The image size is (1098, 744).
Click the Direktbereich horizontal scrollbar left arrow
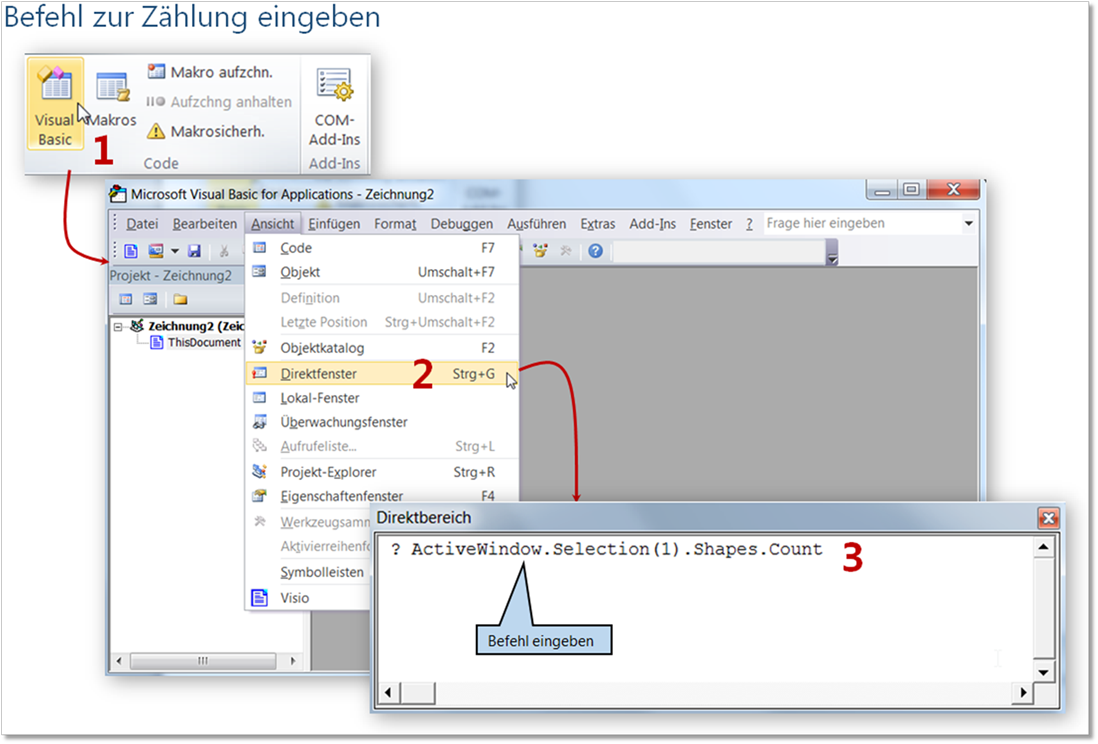388,693
